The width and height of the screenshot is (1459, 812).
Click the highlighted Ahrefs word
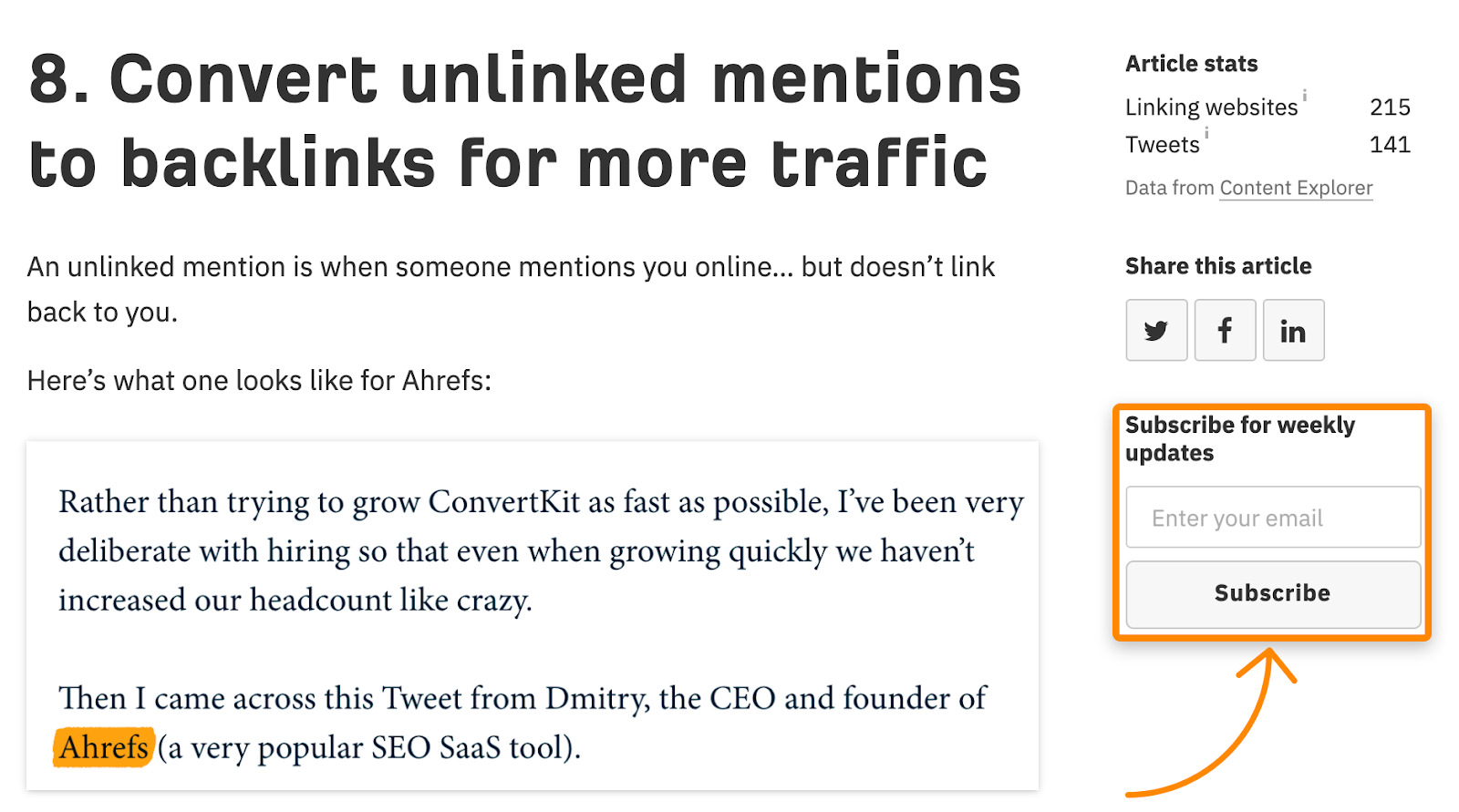(x=104, y=747)
